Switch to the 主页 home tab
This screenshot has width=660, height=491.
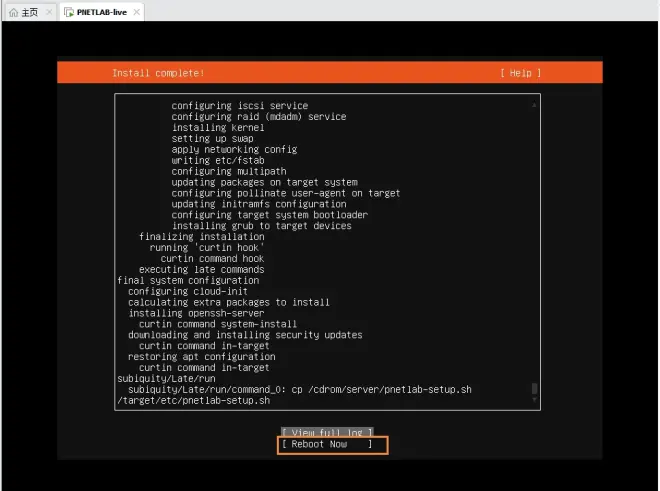29,12
